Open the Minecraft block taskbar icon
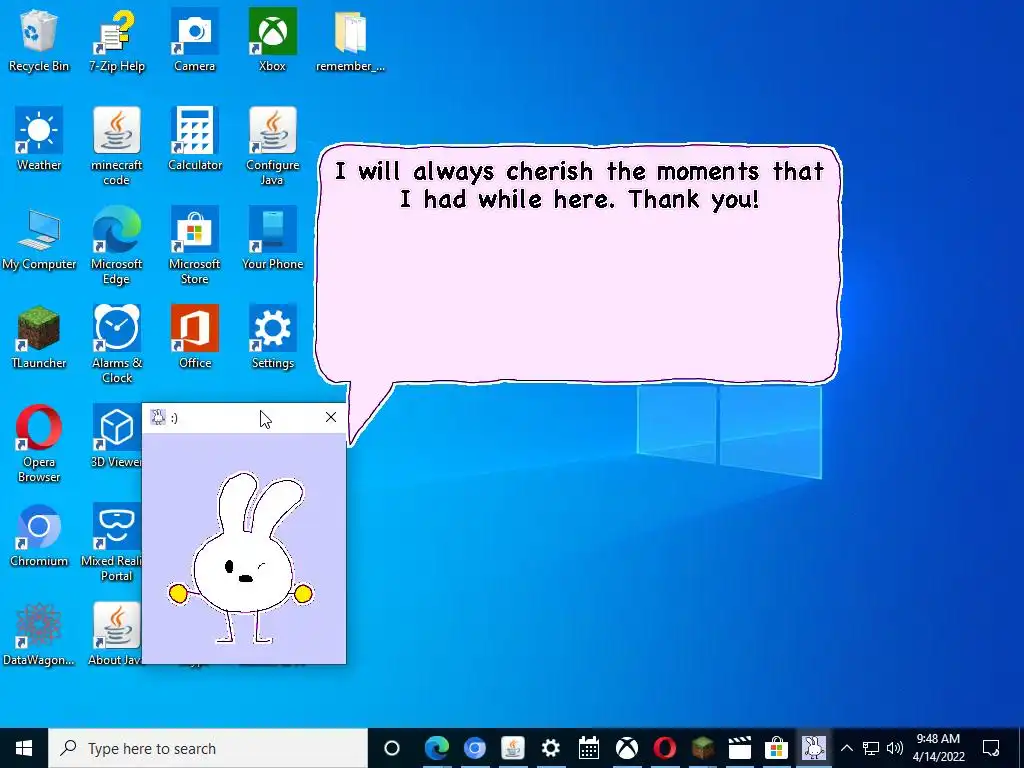The width and height of the screenshot is (1024, 768). point(702,748)
